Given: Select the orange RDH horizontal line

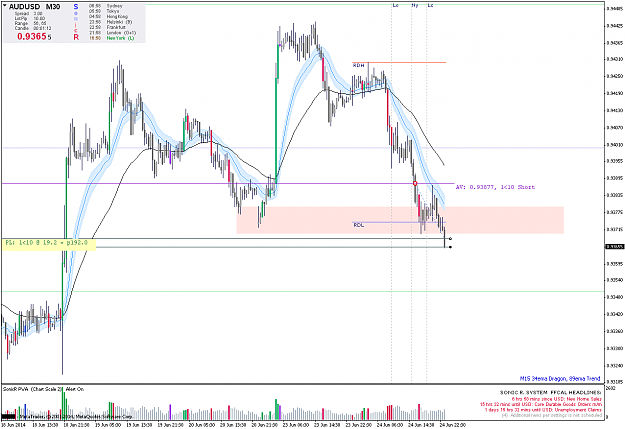Looking at the screenshot, I should coord(399,62).
